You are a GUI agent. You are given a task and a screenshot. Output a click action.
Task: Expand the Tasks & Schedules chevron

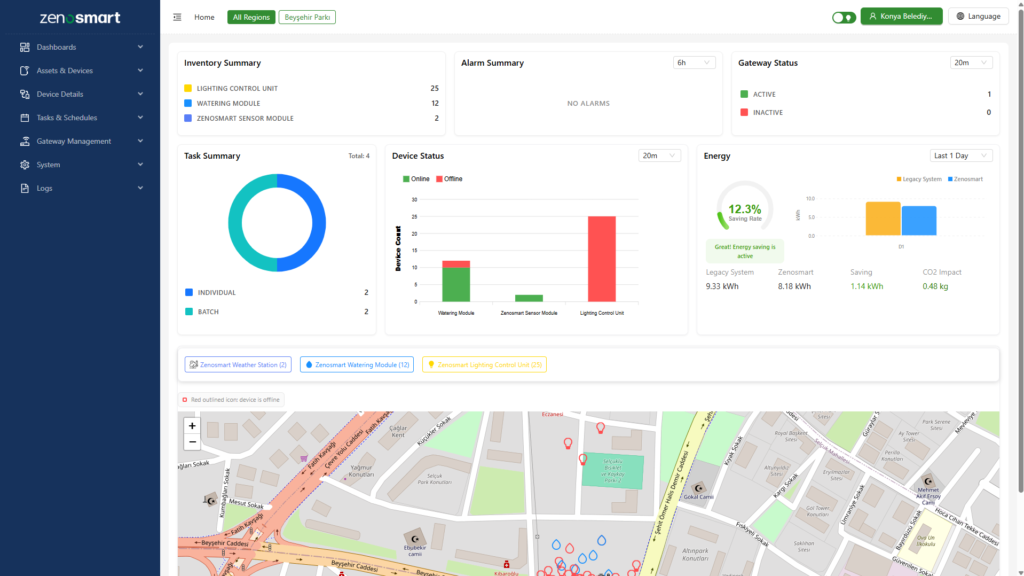click(140, 118)
